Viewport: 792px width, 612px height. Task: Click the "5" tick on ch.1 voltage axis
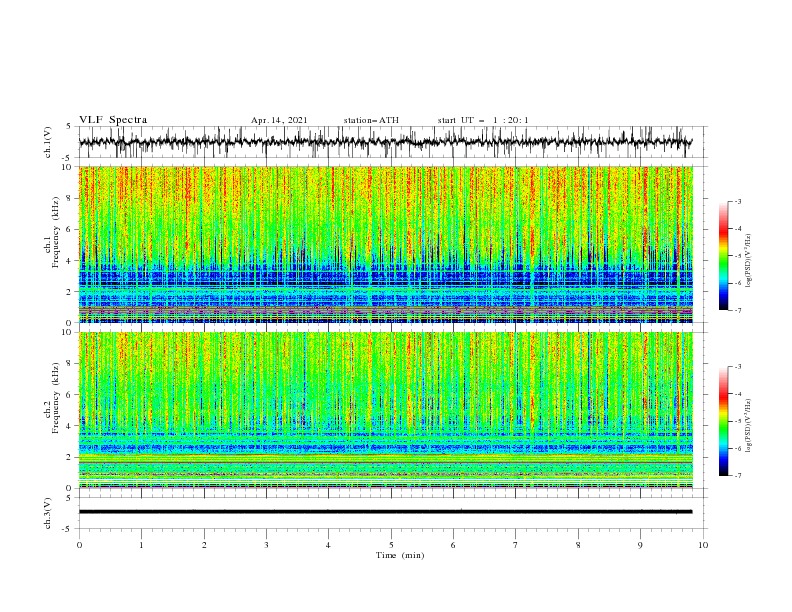(x=70, y=126)
